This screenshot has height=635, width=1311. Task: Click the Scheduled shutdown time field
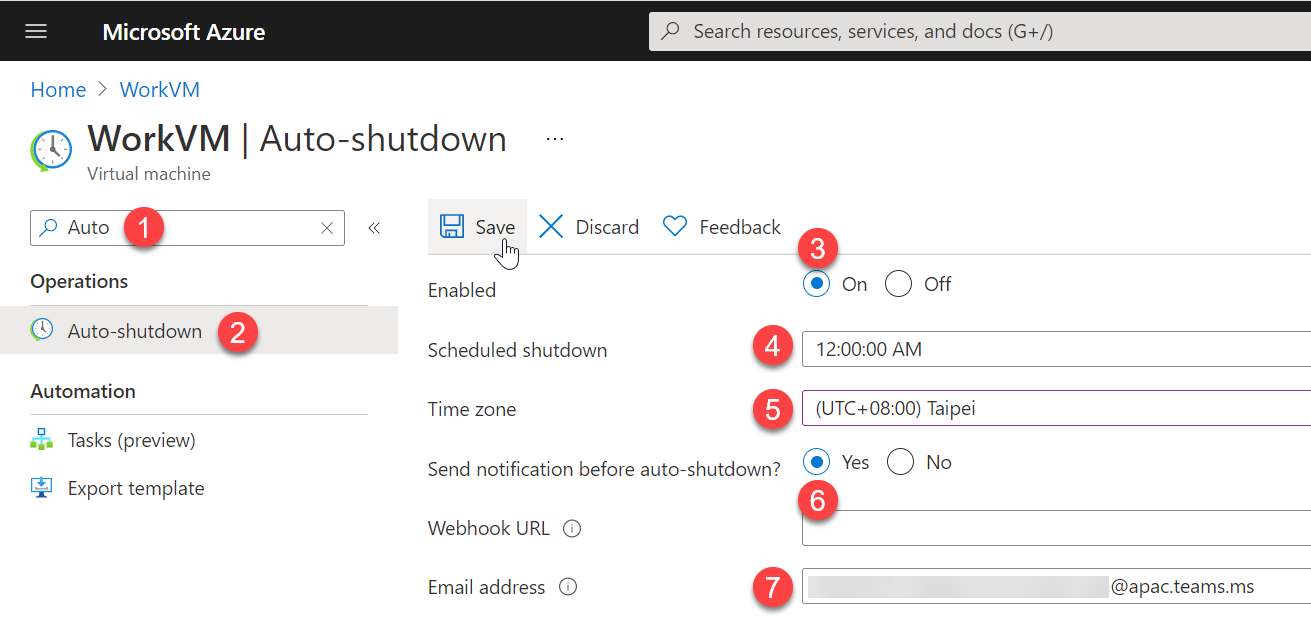tap(1056, 349)
